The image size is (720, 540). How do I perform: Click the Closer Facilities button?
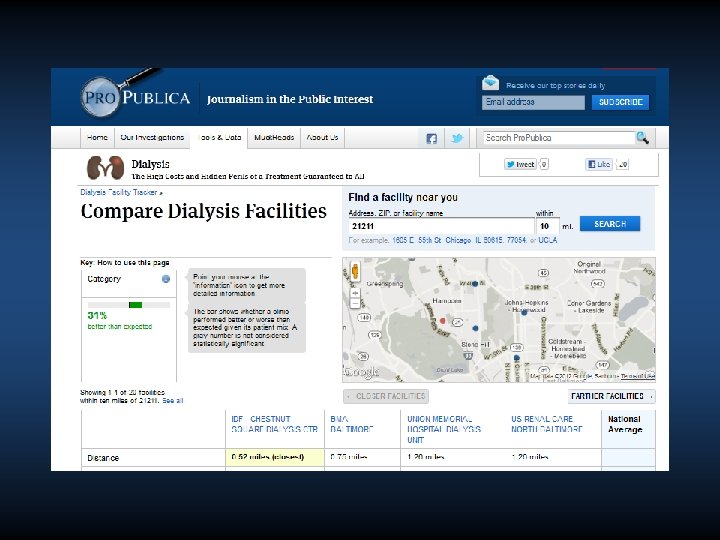point(386,396)
